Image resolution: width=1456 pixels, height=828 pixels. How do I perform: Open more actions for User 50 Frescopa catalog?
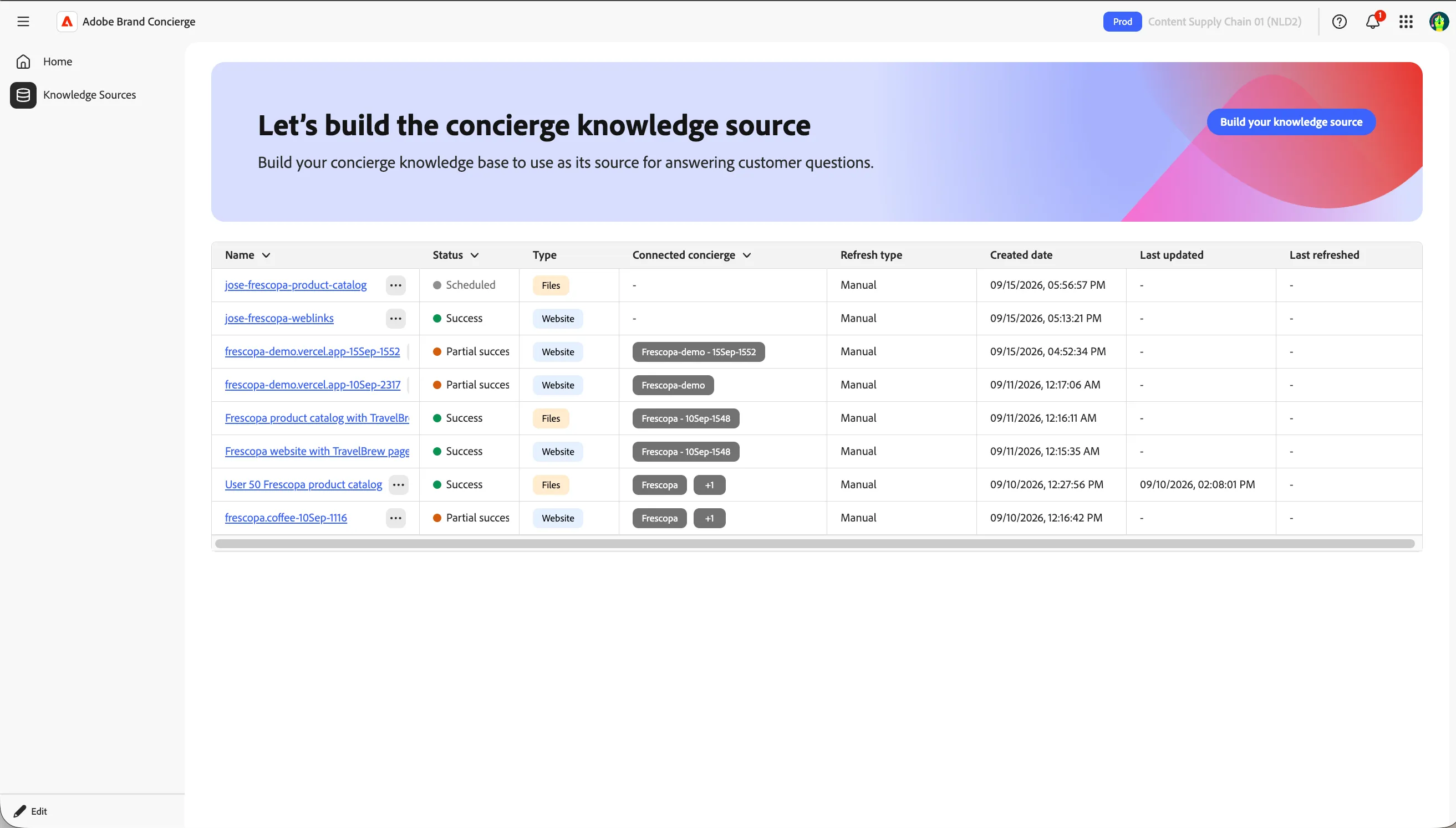pyautogui.click(x=399, y=484)
